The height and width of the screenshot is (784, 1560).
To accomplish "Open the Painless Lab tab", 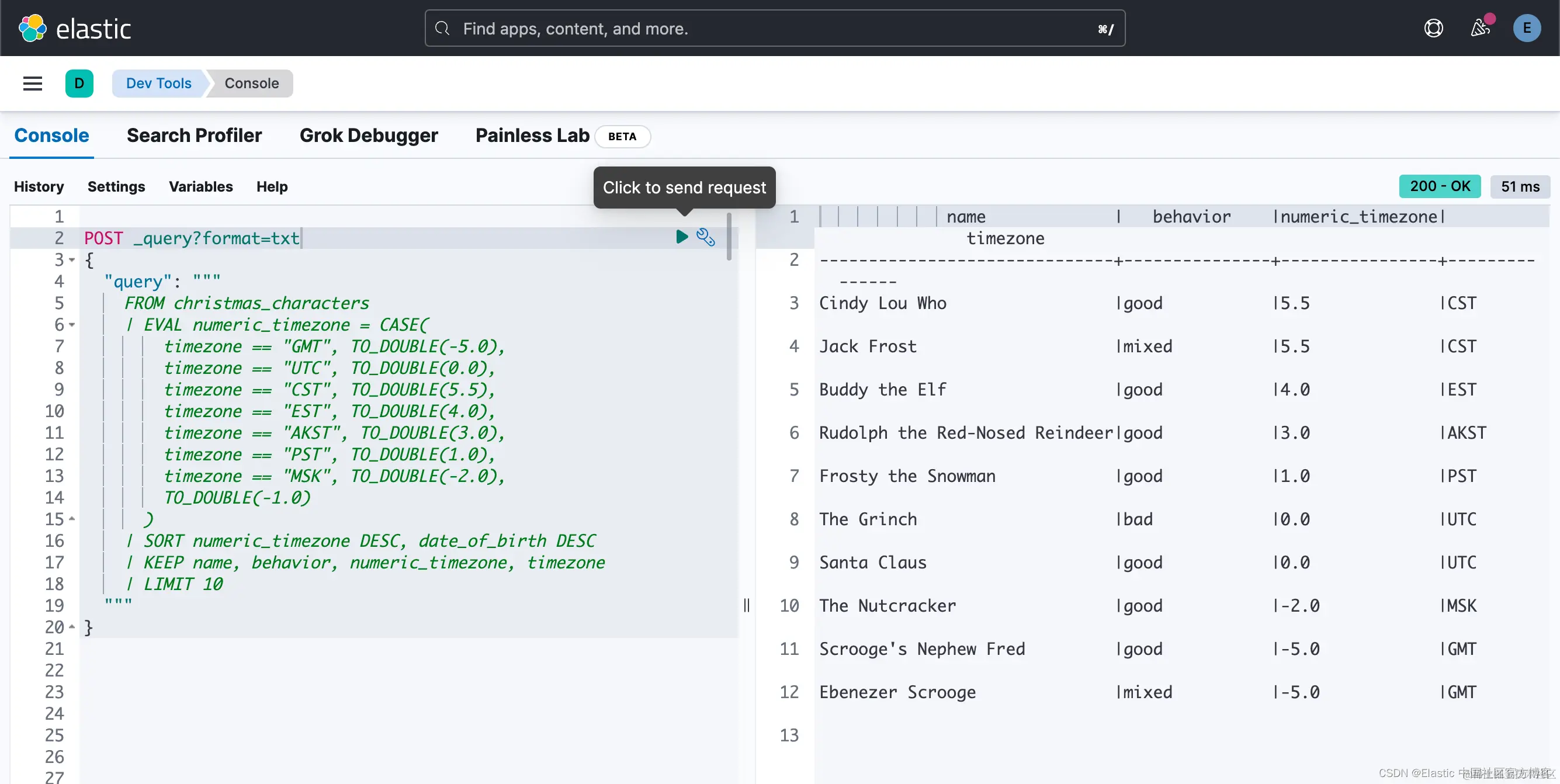I will 532,136.
